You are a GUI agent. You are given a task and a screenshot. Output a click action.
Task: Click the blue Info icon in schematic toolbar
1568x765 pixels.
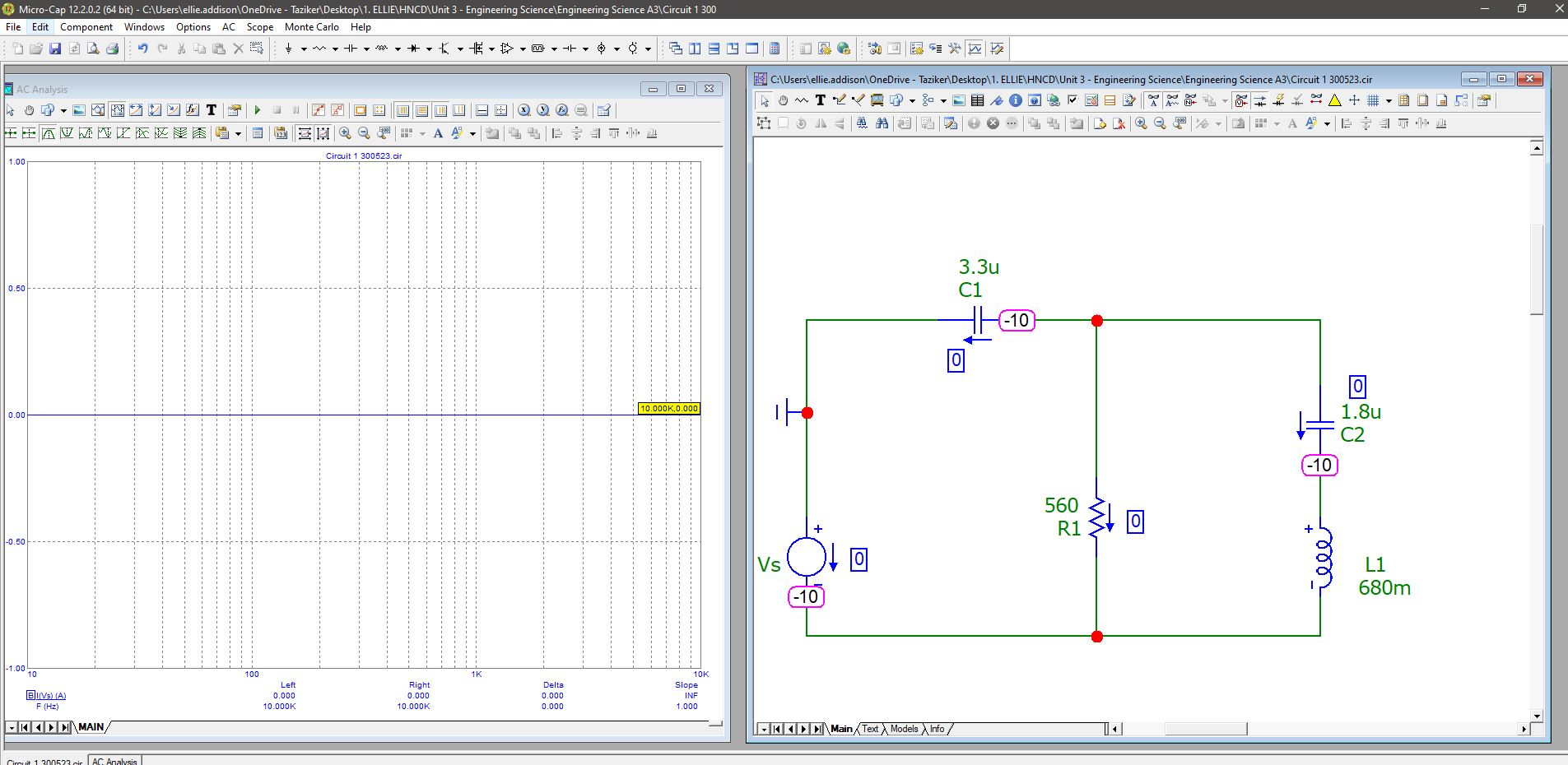[1016, 100]
